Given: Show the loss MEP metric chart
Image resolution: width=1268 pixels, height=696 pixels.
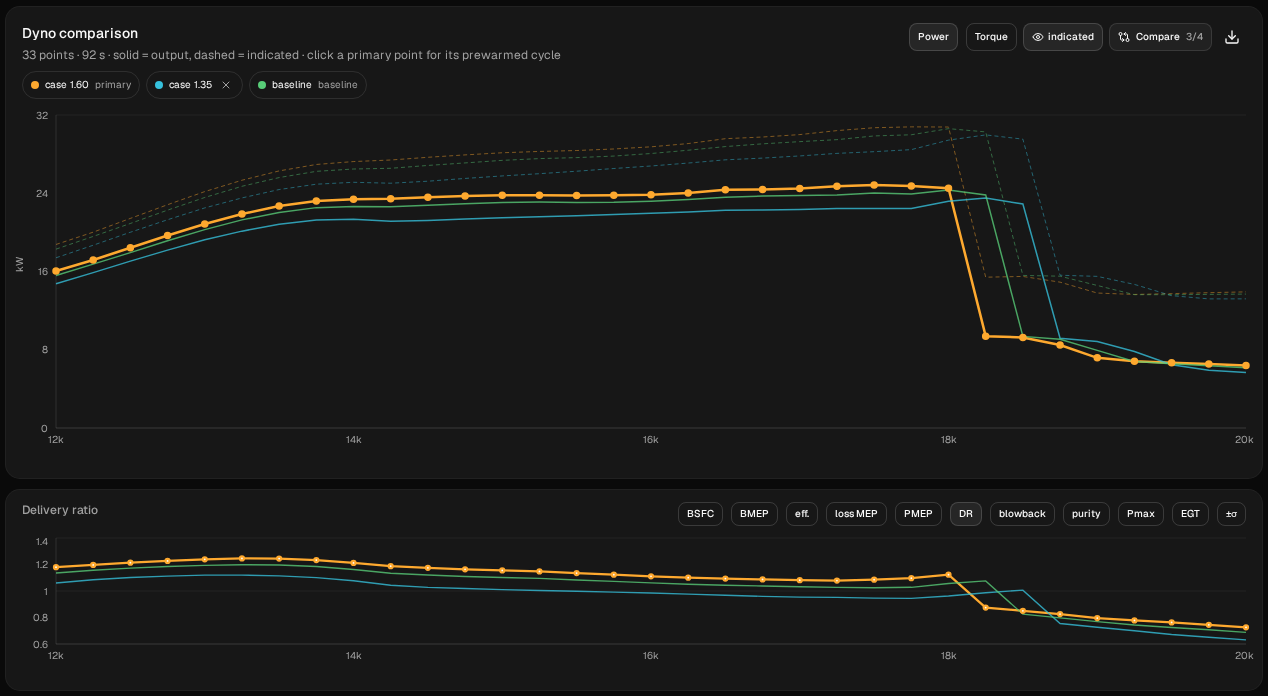Looking at the screenshot, I should [x=856, y=514].
